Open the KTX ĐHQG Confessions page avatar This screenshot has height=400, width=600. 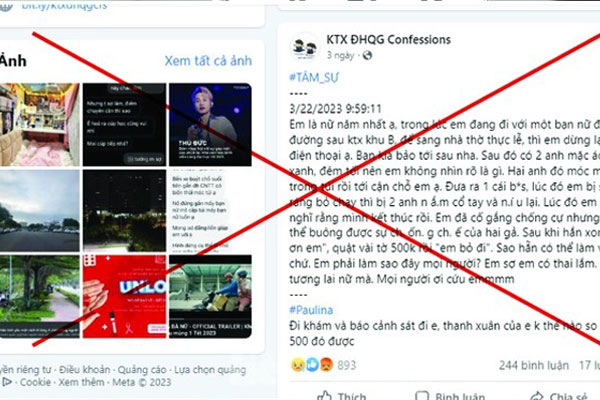(305, 47)
